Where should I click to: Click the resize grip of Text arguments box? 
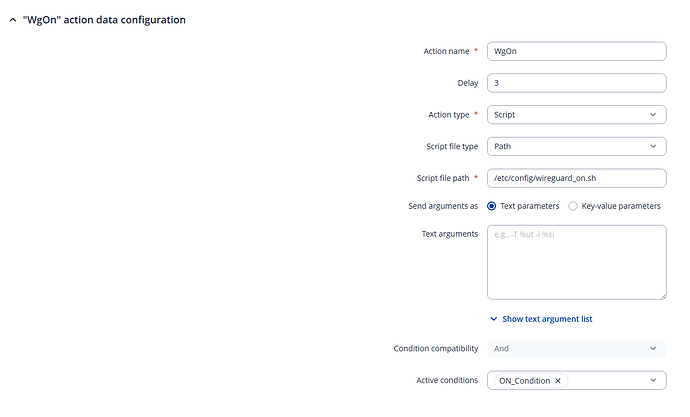(x=663, y=296)
